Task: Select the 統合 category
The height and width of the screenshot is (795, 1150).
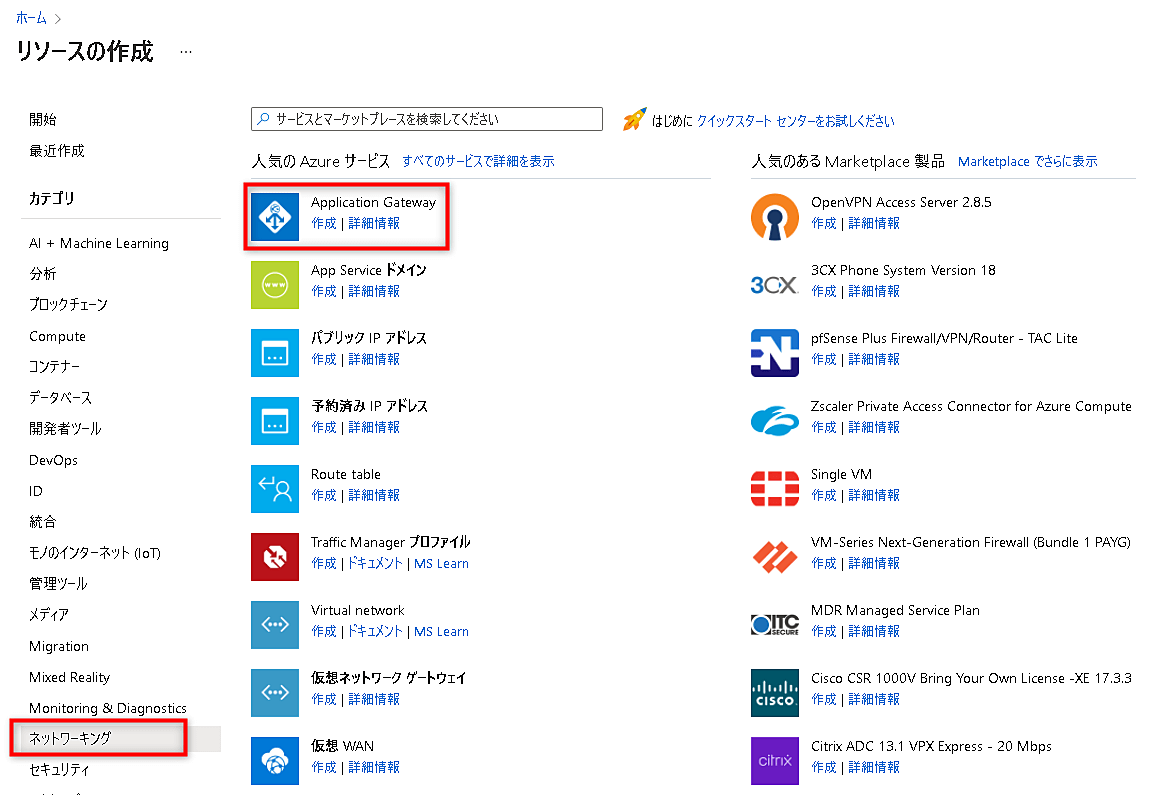Action: [x=43, y=522]
